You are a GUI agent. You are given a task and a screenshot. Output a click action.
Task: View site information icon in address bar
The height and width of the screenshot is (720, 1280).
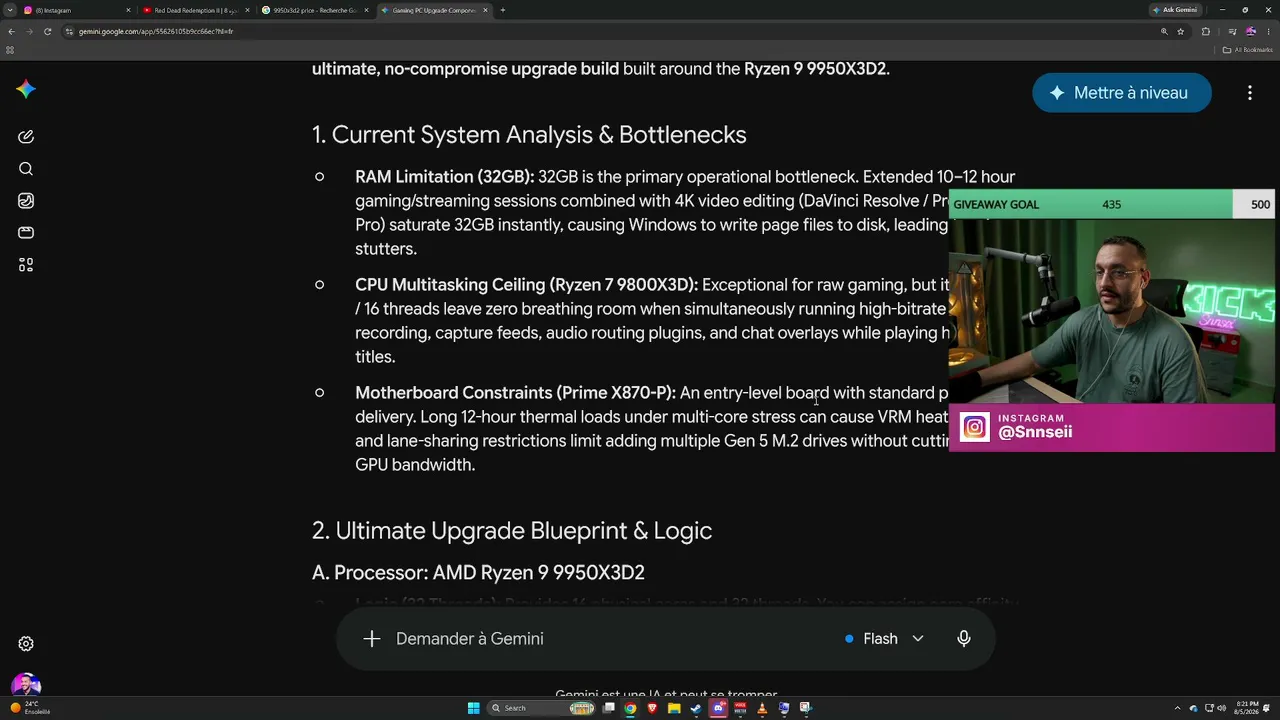[69, 32]
